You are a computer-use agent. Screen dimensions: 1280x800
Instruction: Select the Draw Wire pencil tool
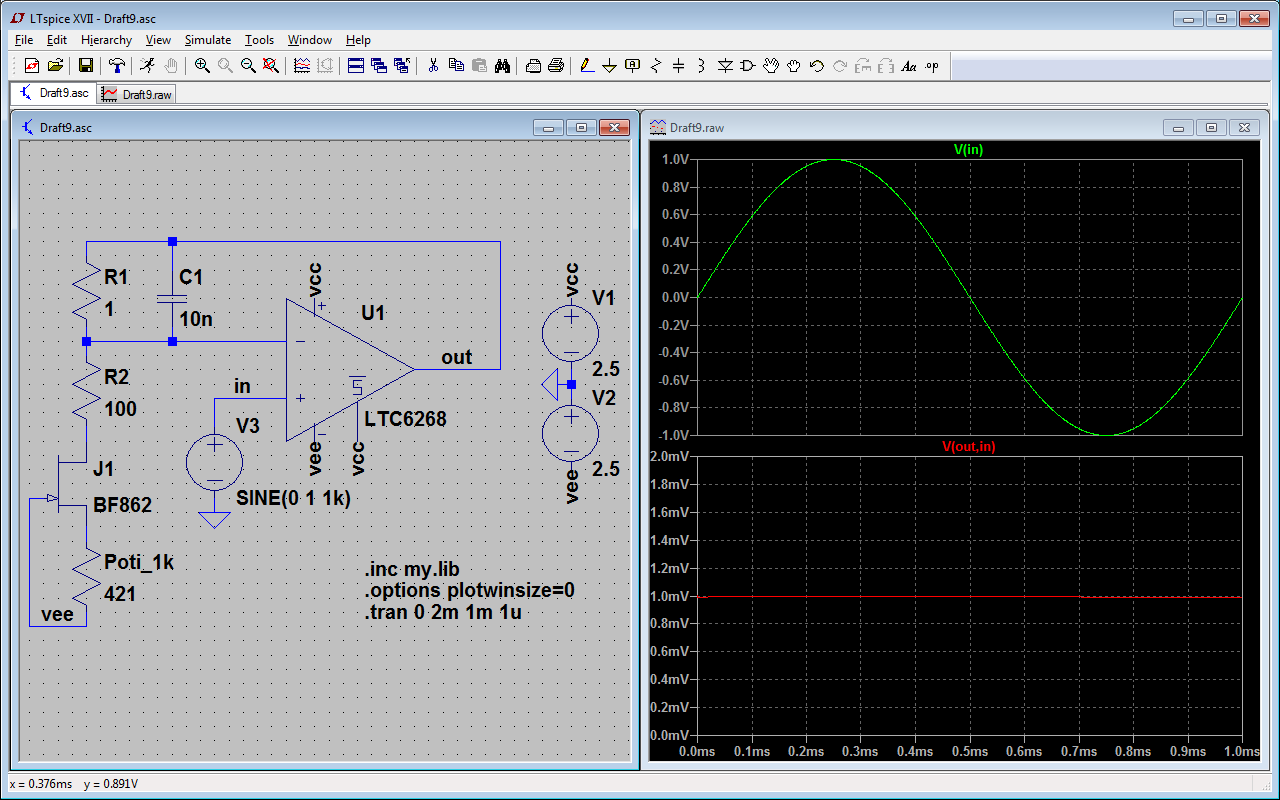(586, 66)
